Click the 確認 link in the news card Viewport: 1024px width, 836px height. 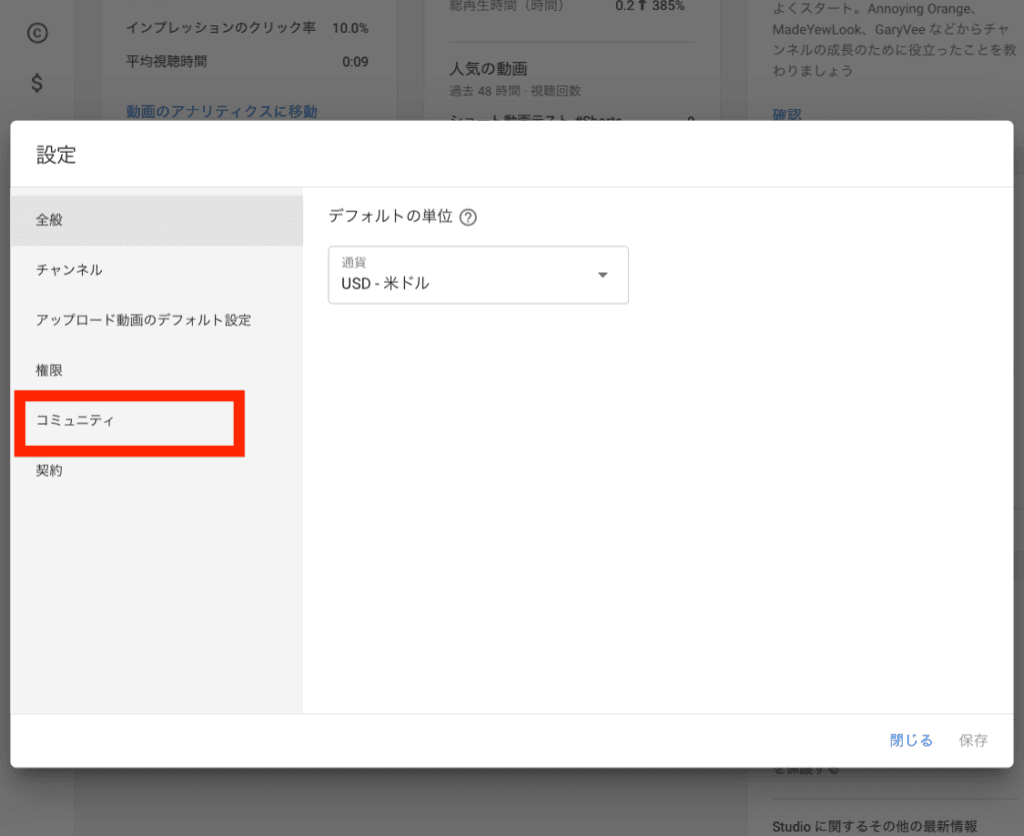click(787, 114)
